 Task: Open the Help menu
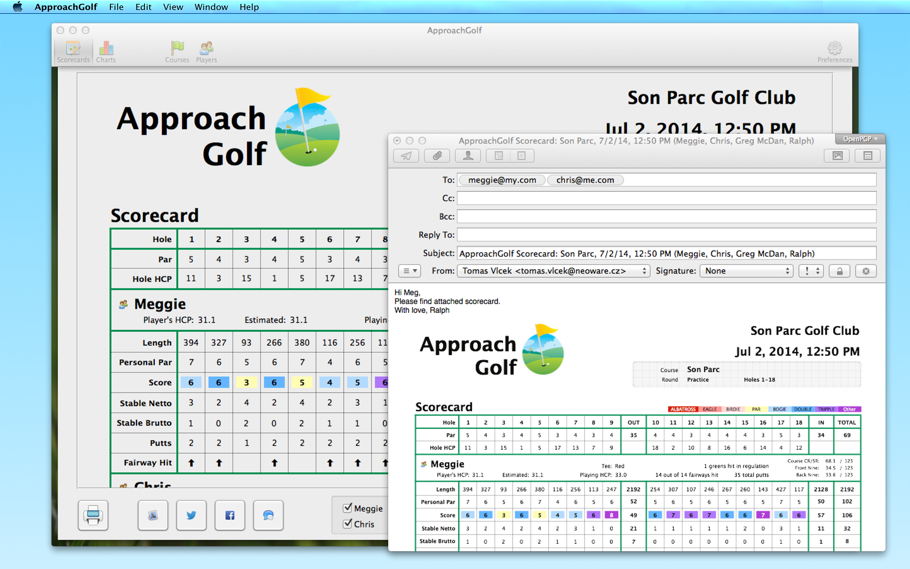pos(249,7)
